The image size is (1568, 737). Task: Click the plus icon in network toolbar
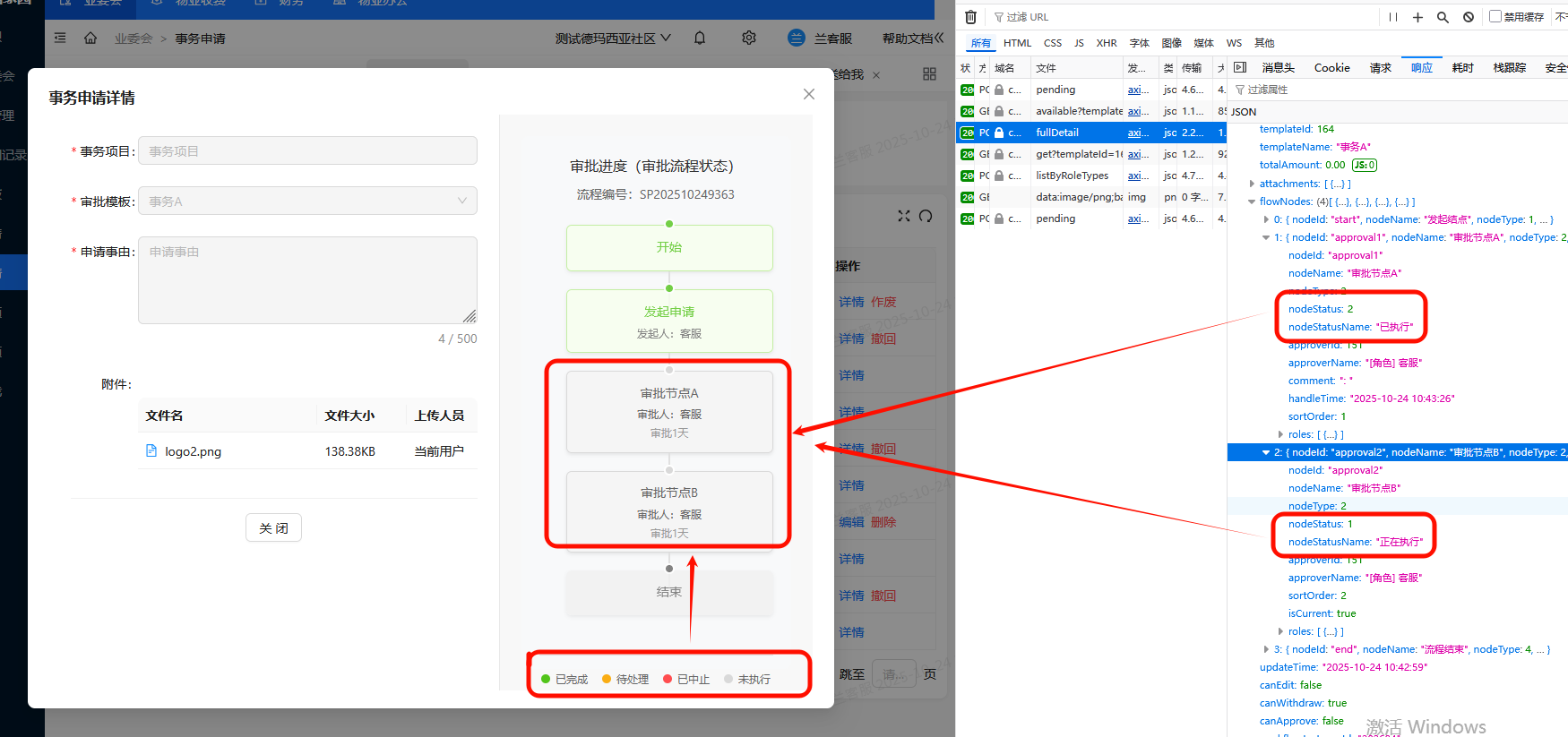(1417, 17)
